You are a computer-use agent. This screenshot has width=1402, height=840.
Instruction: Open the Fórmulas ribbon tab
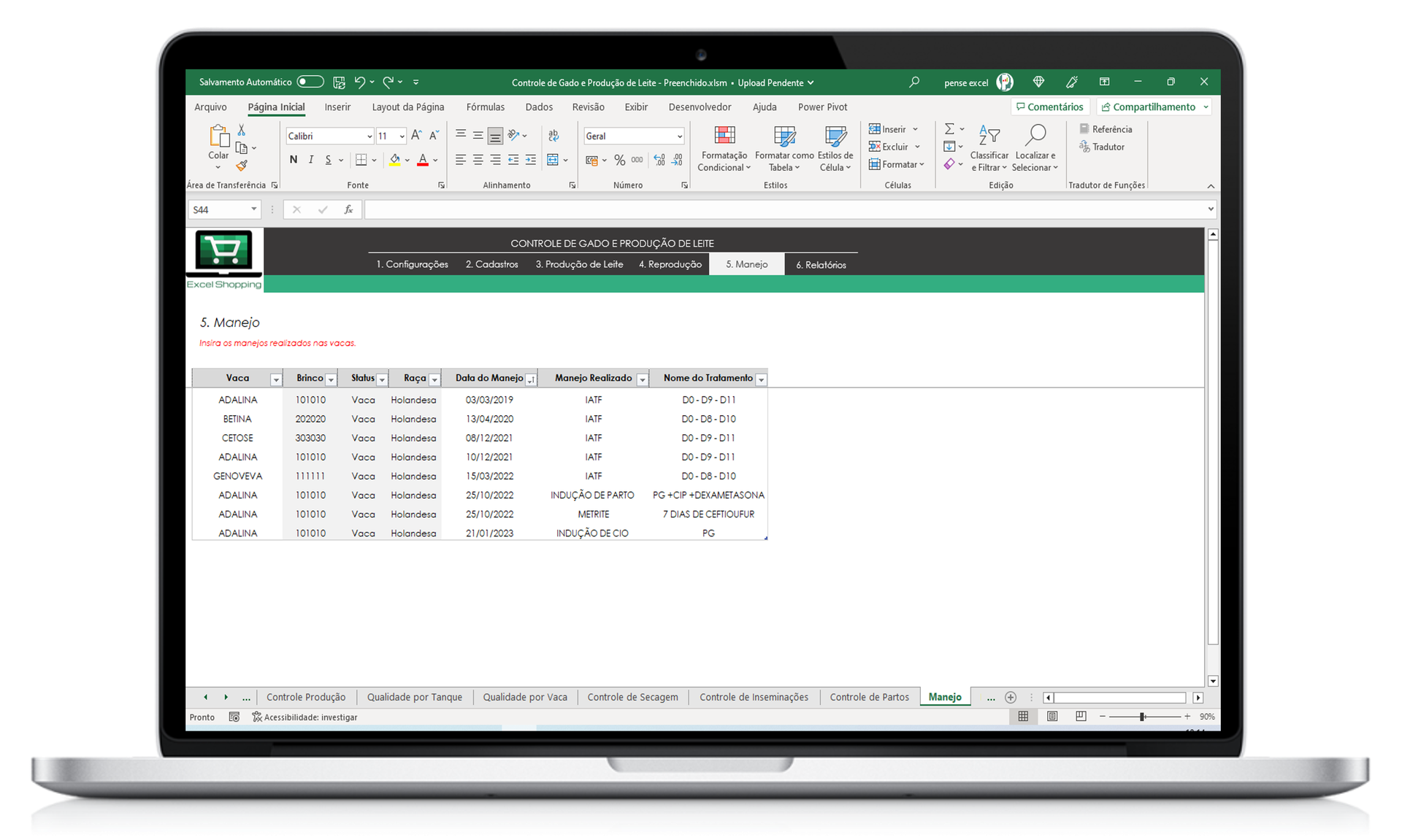click(x=485, y=107)
